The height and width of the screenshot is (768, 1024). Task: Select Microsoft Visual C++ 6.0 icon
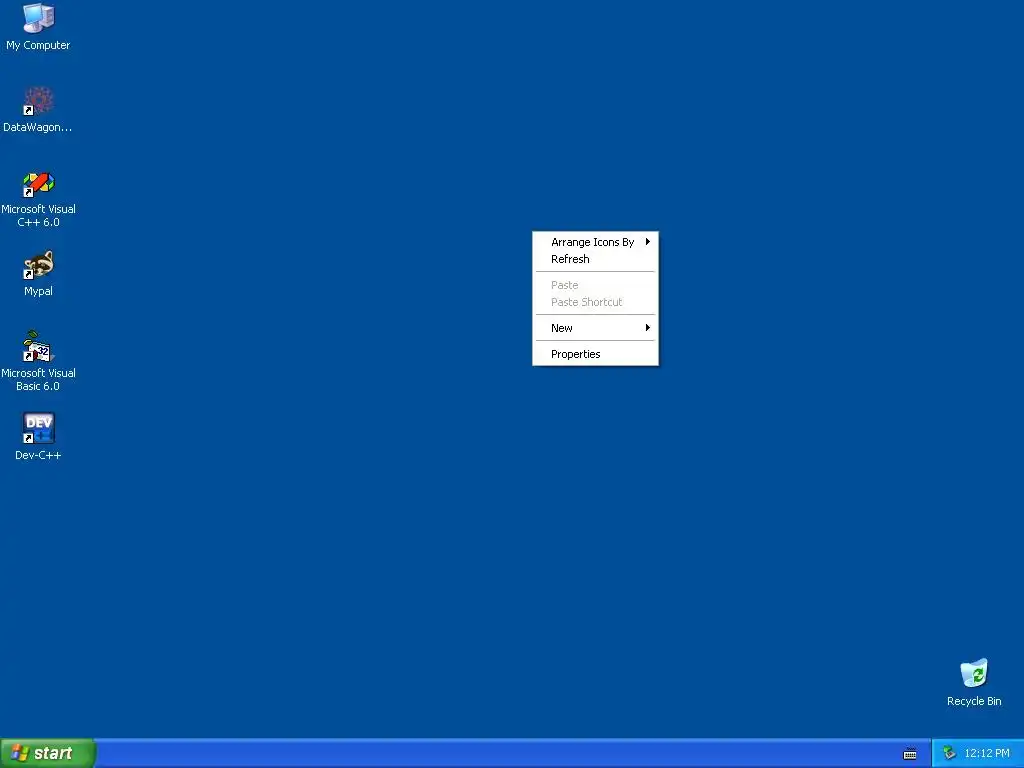(x=38, y=184)
